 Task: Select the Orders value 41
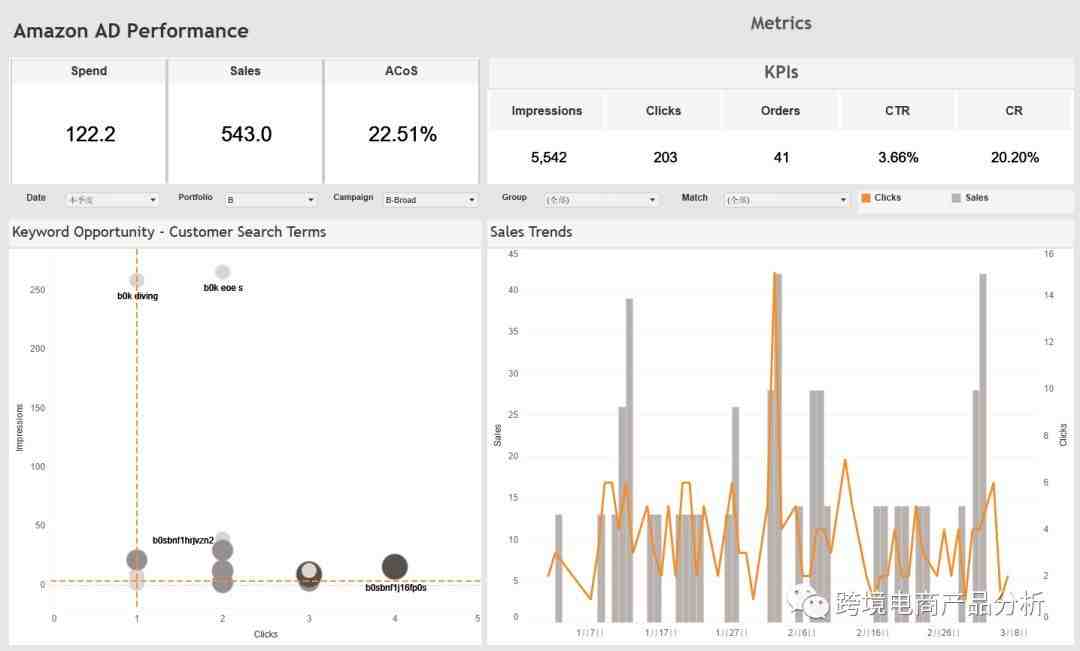[781, 157]
